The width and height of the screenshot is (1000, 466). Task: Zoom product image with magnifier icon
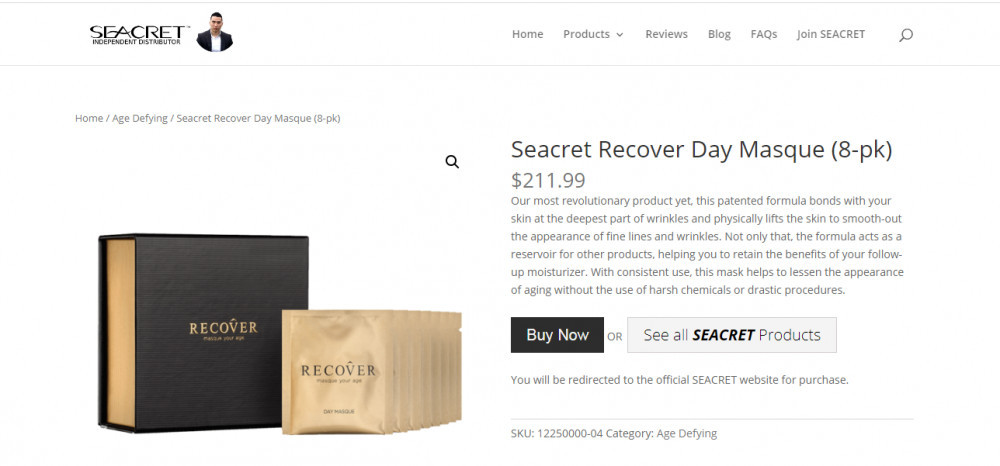[x=452, y=162]
